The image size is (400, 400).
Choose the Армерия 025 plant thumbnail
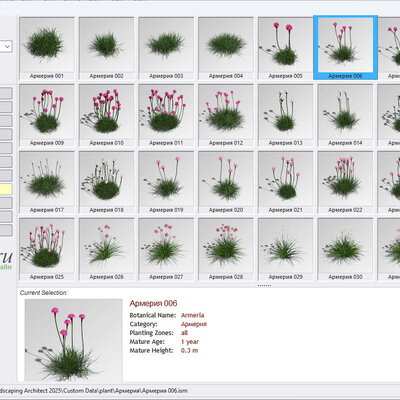click(x=47, y=249)
